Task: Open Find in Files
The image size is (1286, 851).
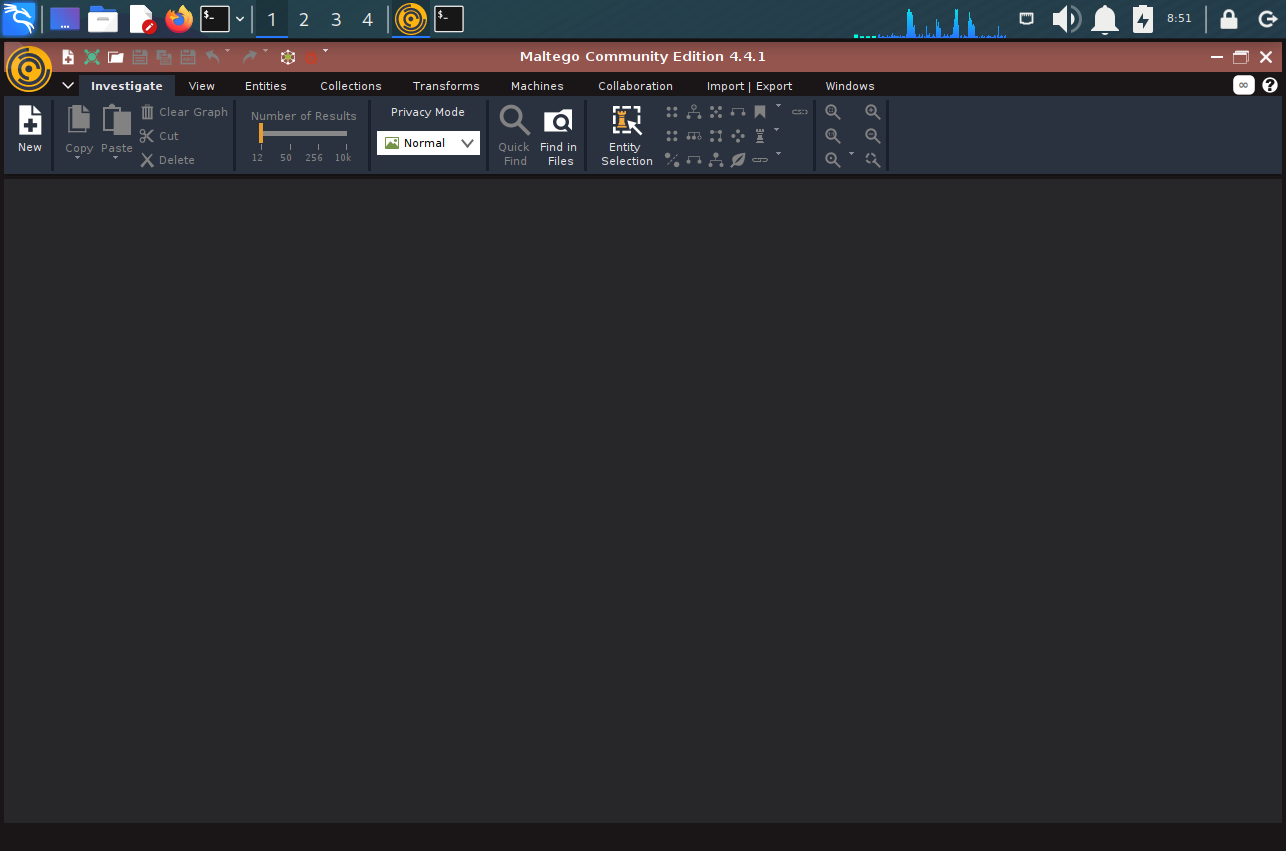Action: tap(558, 135)
